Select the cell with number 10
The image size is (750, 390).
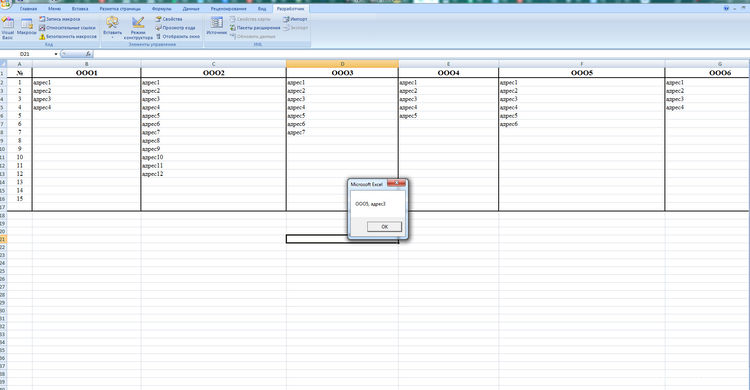[x=20, y=157]
